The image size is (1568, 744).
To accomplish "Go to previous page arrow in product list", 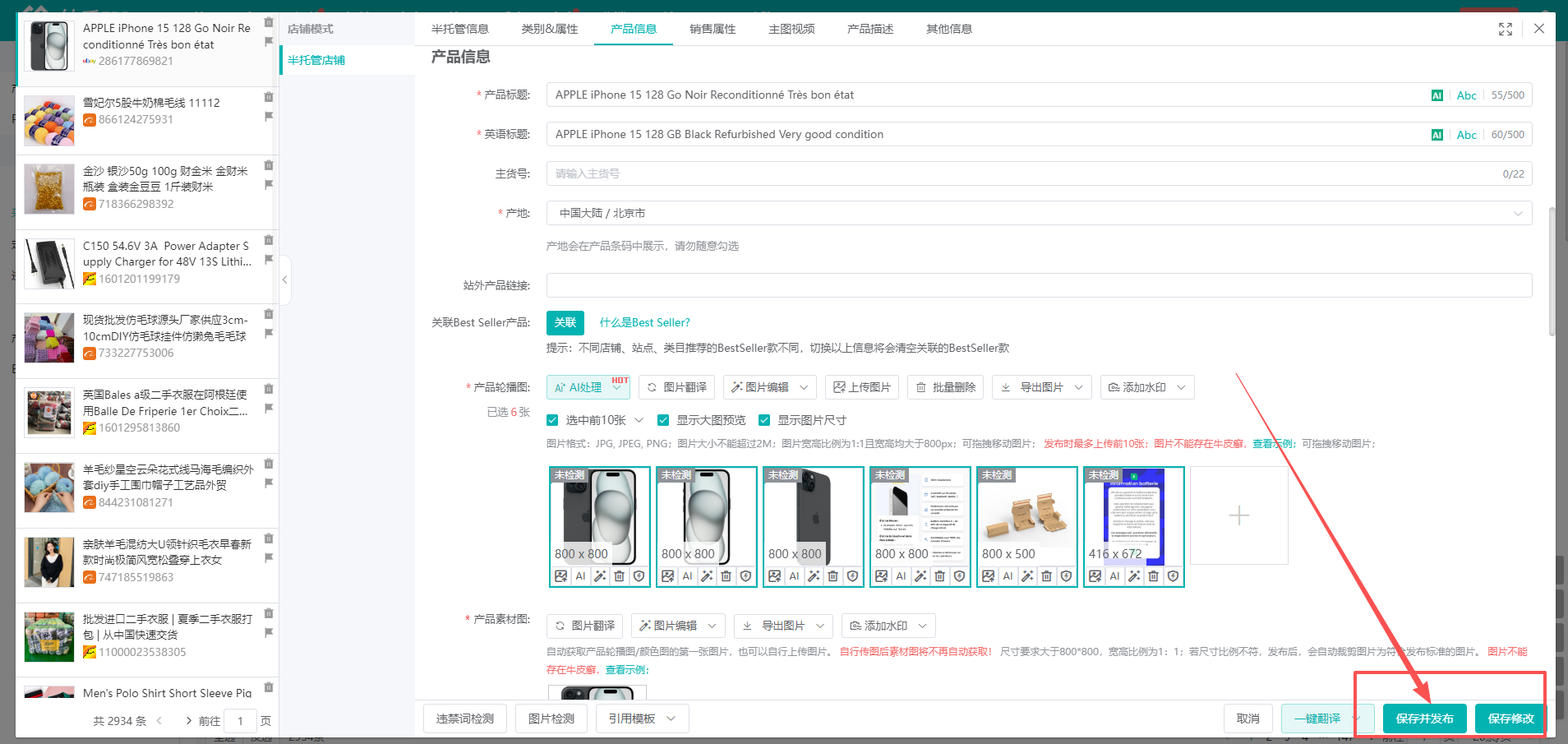I will pyautogui.click(x=159, y=721).
